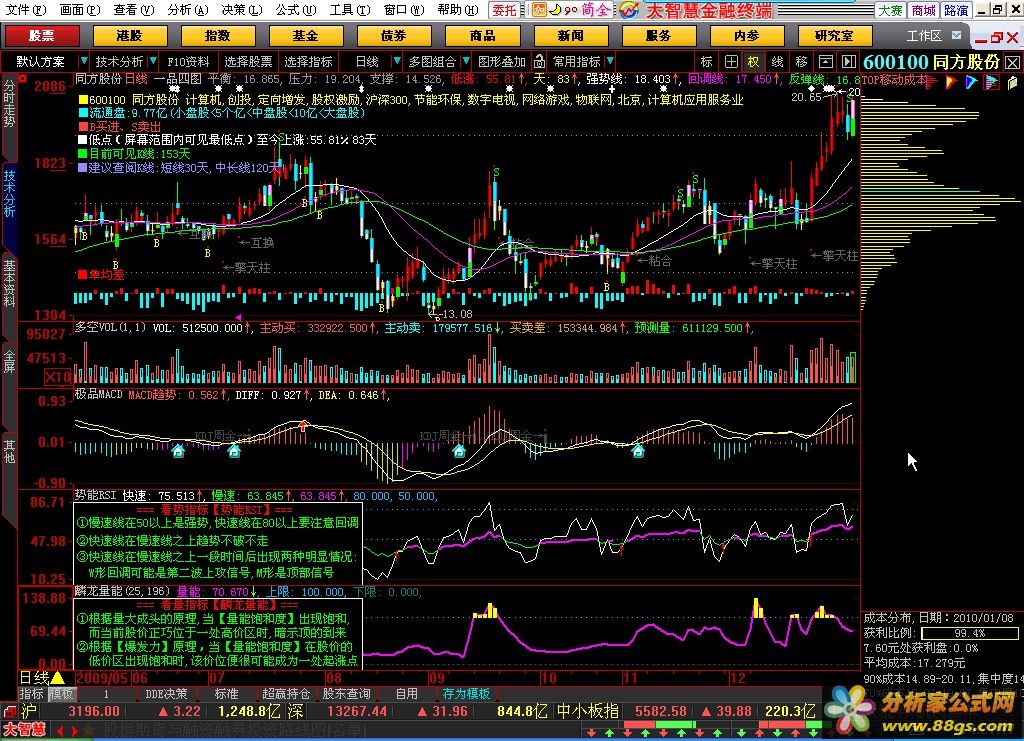1024x741 pixels.
Task: Click the boxed blue bars cost icon
Action: (992, 82)
